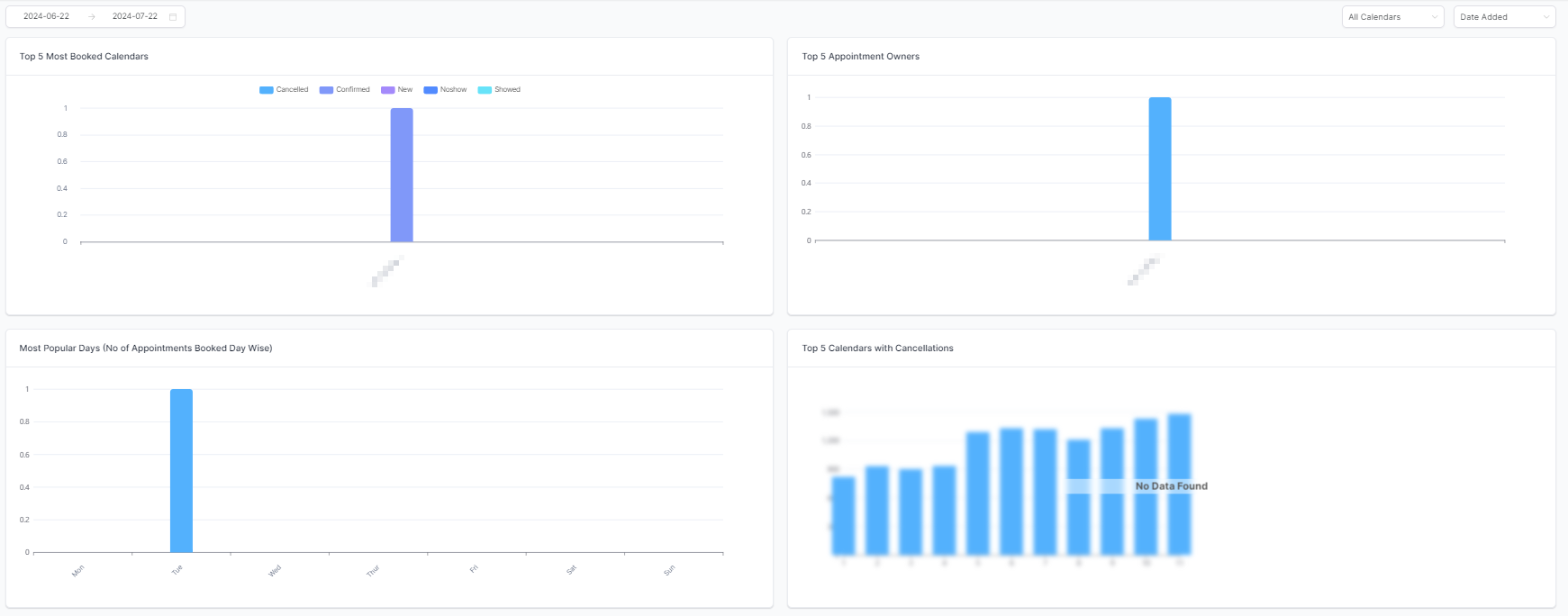Open the date range calendar icon
Screen dimensions: 1568x616
click(173, 17)
